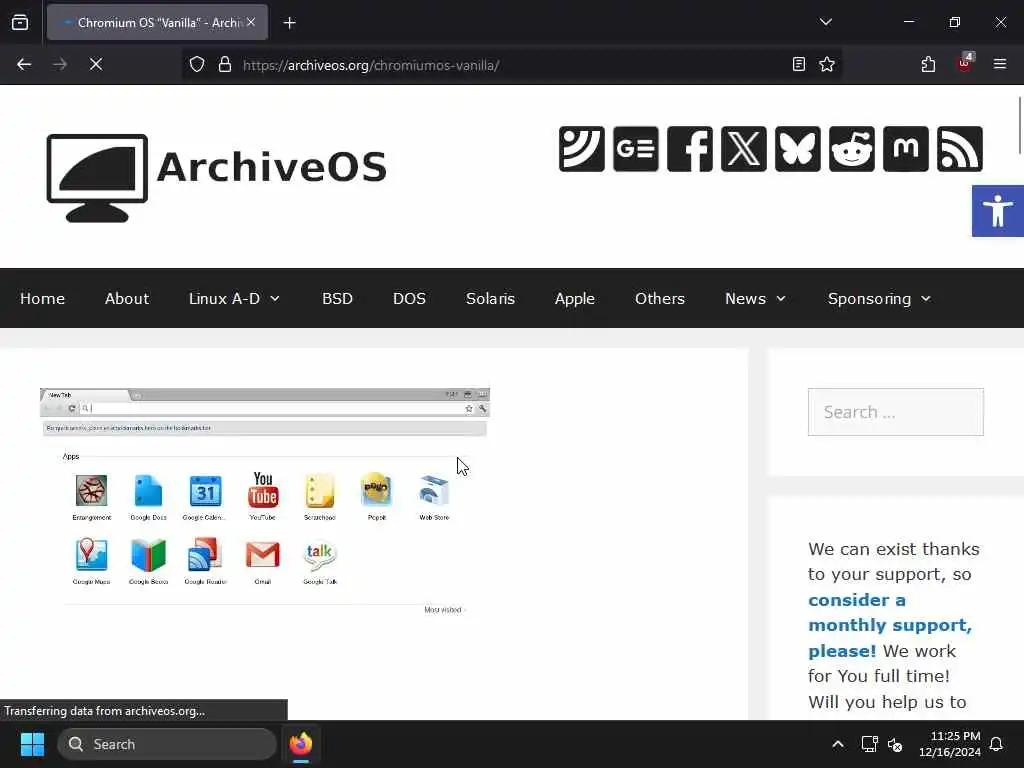Open the Others category menu item

click(660, 298)
